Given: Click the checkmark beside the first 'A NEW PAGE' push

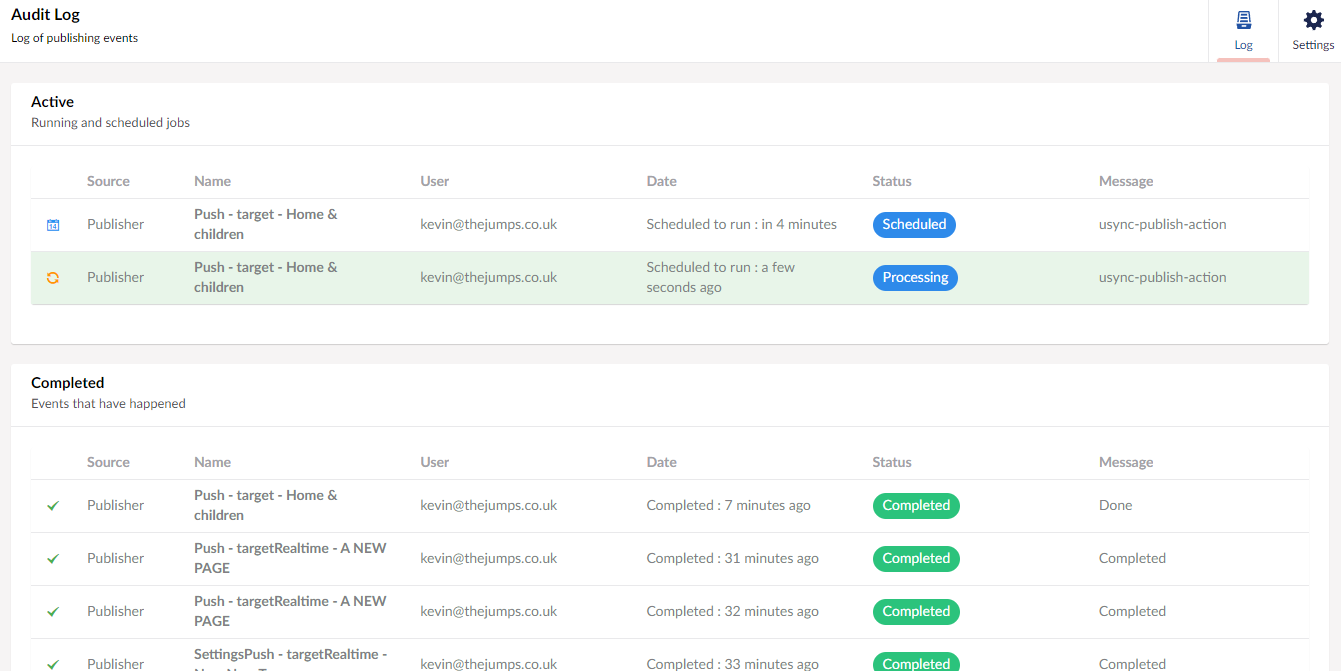Looking at the screenshot, I should [x=53, y=558].
